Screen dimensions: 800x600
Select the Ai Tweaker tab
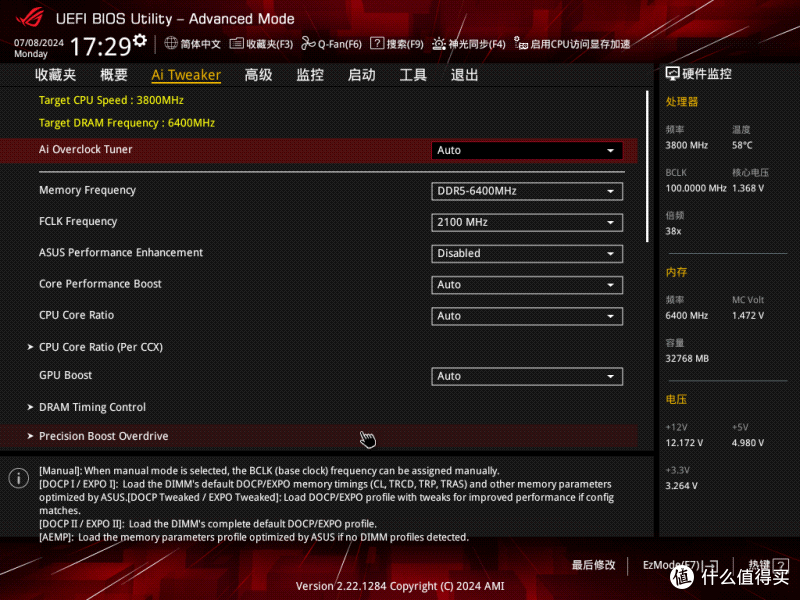(186, 75)
